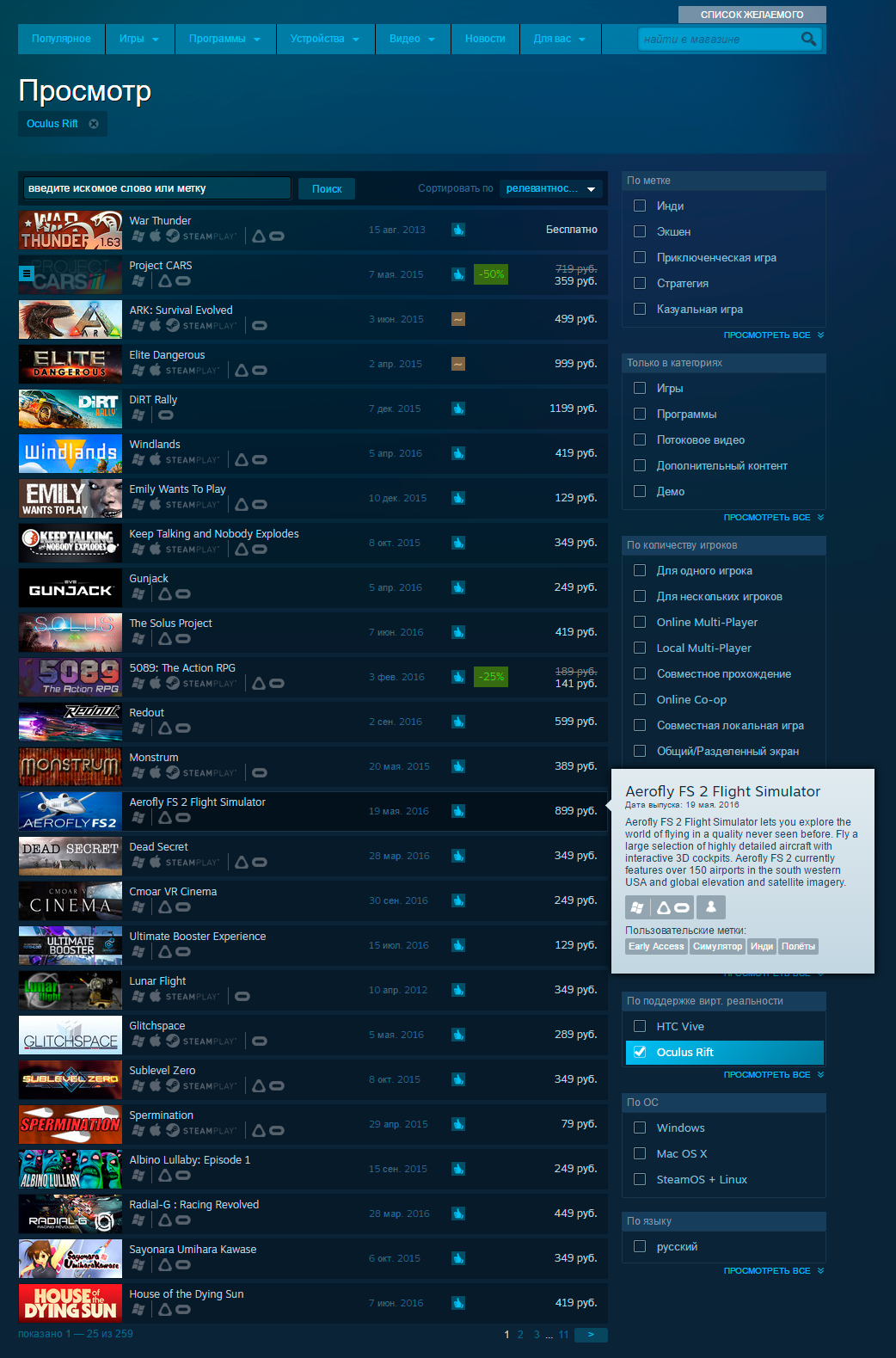Open the Keep Talking and Nobody Explodes thumbnail
Screen dimensions: 896x1358
pyautogui.click(x=71, y=543)
